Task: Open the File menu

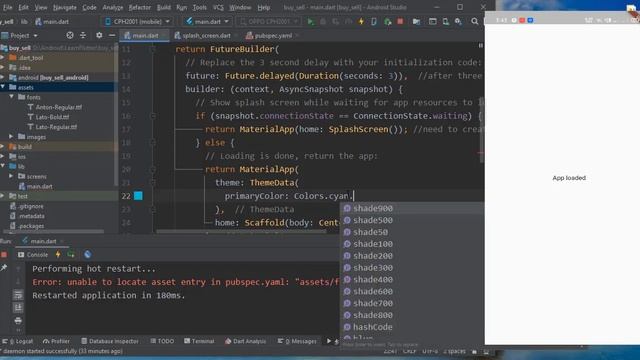Action: [7, 7]
